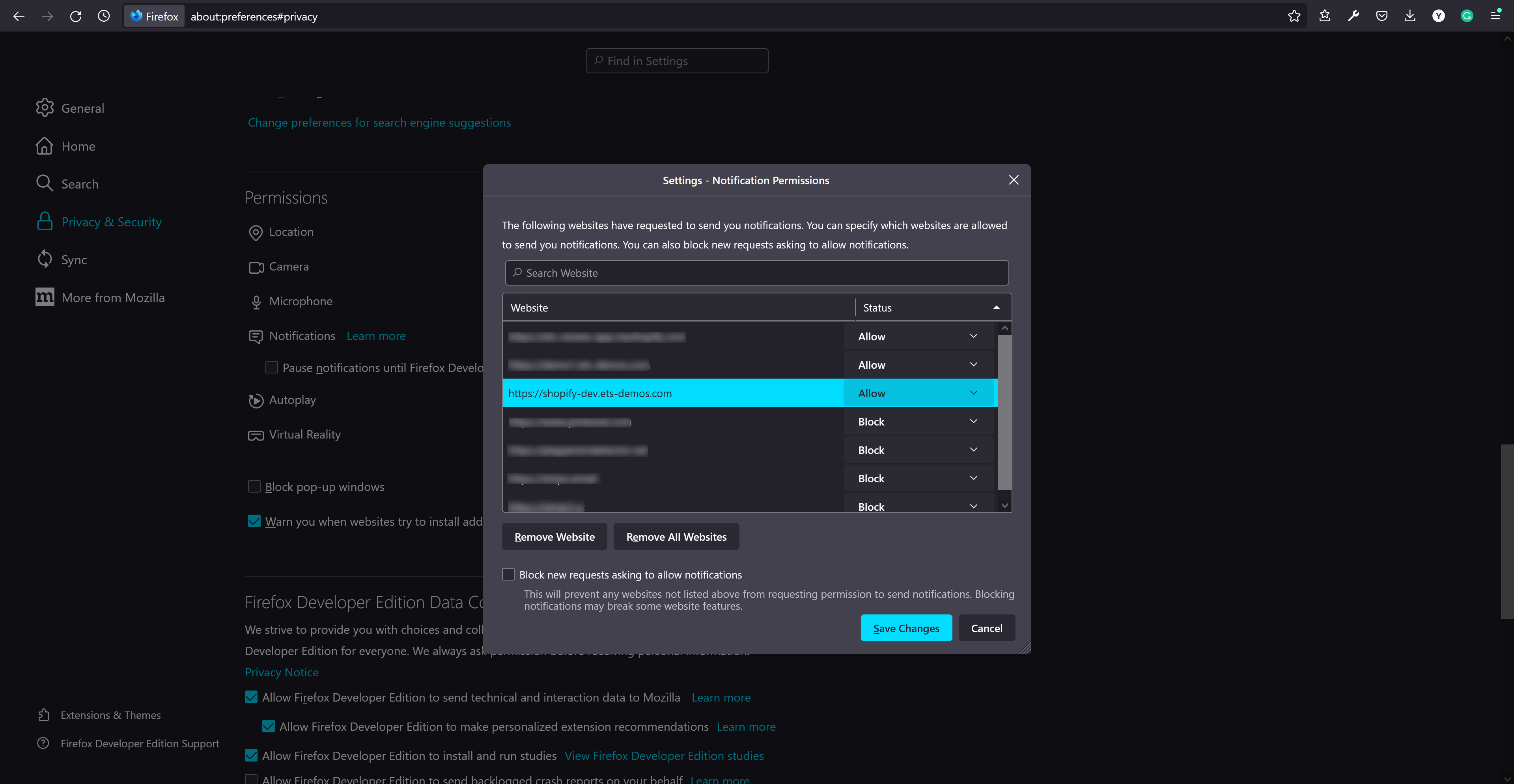Viewport: 1514px width, 784px height.
Task: Click the website list scroll-down arrow
Action: tap(1004, 506)
